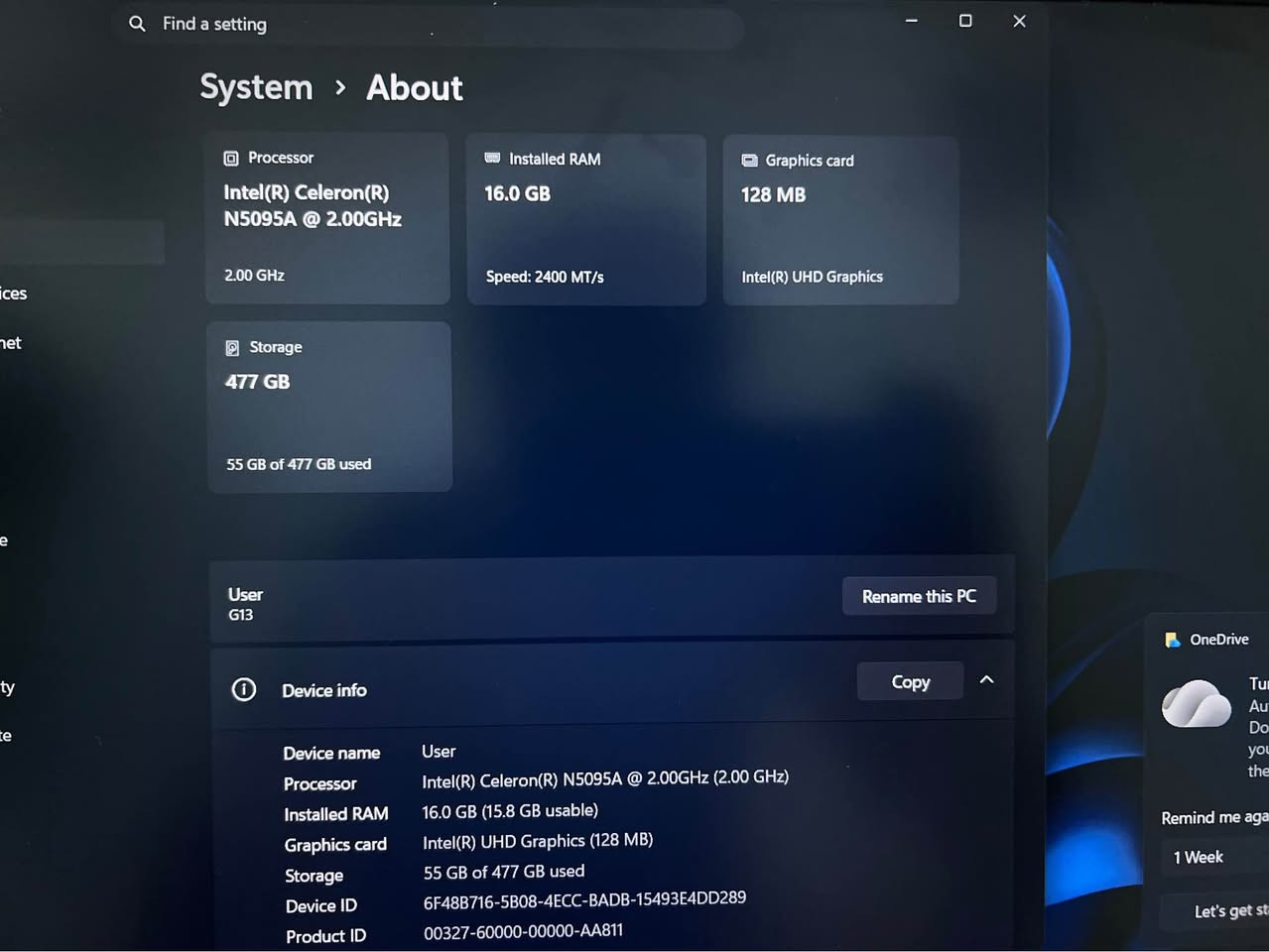Image resolution: width=1269 pixels, height=952 pixels.
Task: Close the Settings window
Action: [1019, 21]
